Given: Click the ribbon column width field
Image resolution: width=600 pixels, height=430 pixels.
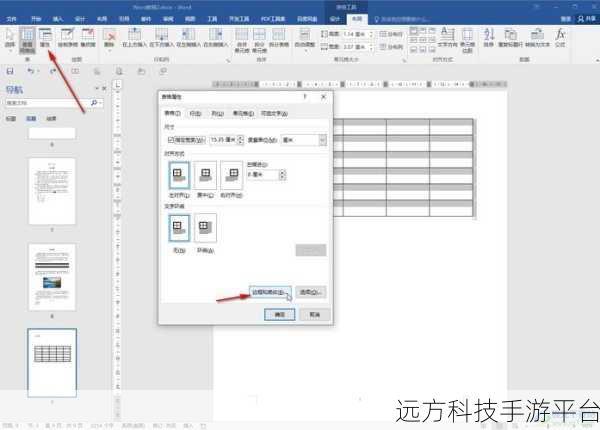Looking at the screenshot, I should 356,47.
